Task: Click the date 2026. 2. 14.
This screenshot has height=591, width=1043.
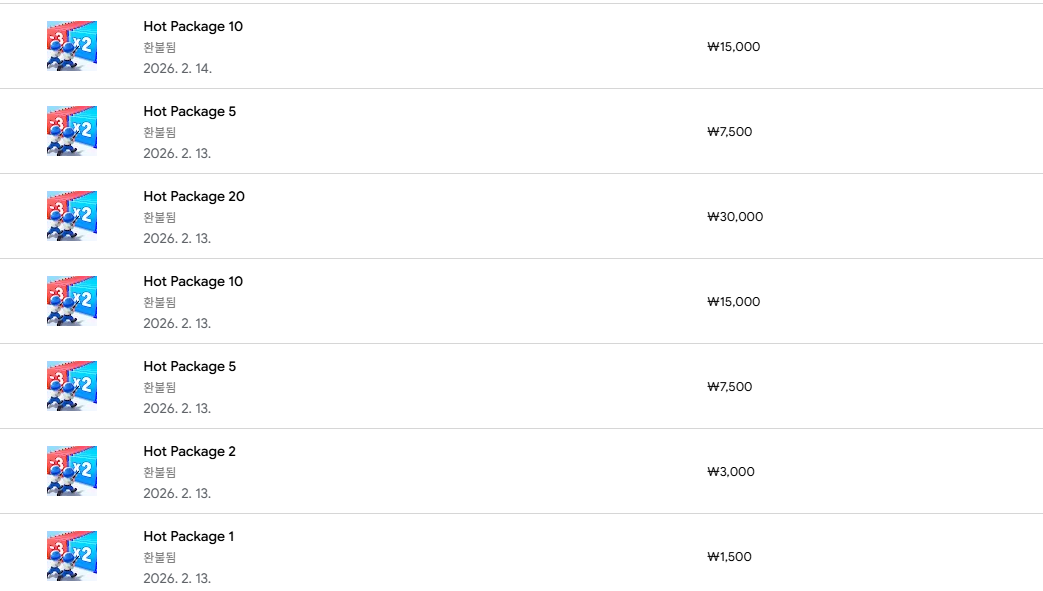Action: (177, 68)
